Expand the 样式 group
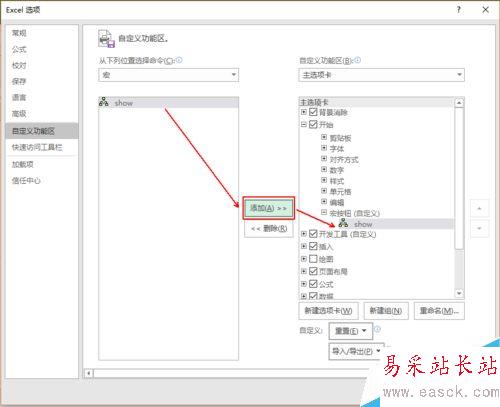Screen dimensions: 500x407 [x=324, y=180]
